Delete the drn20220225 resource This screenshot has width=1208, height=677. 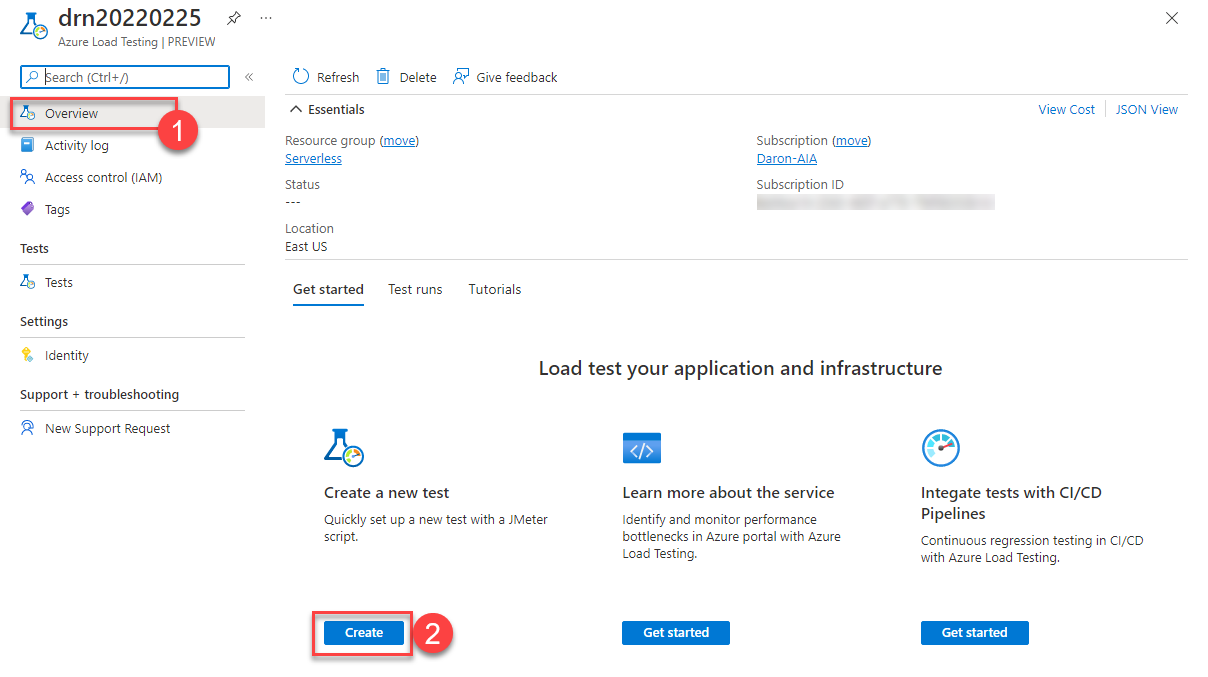(406, 76)
